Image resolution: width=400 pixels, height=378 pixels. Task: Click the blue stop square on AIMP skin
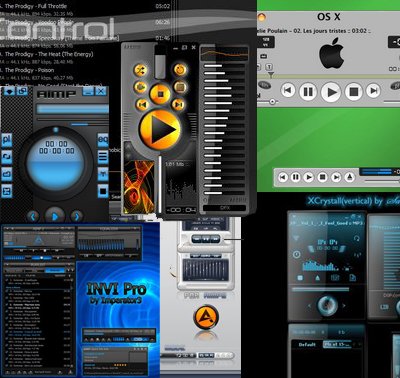(x=103, y=191)
